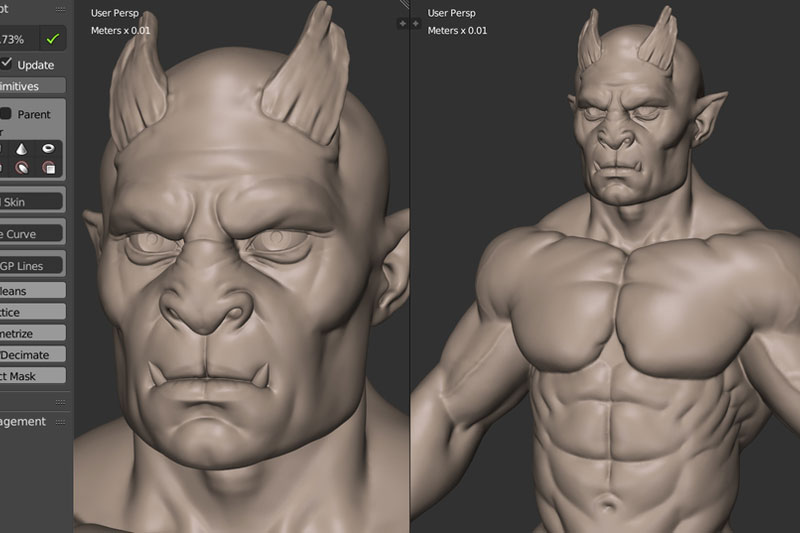
Task: Click the red-ringed ellipsoid primitive icon
Action: [x=21, y=168]
